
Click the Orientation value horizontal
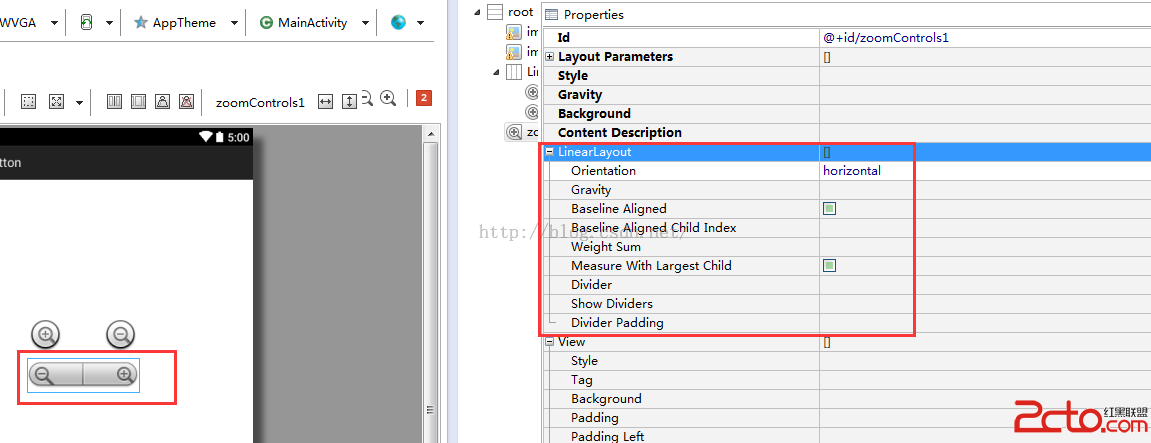pyautogui.click(x=852, y=171)
